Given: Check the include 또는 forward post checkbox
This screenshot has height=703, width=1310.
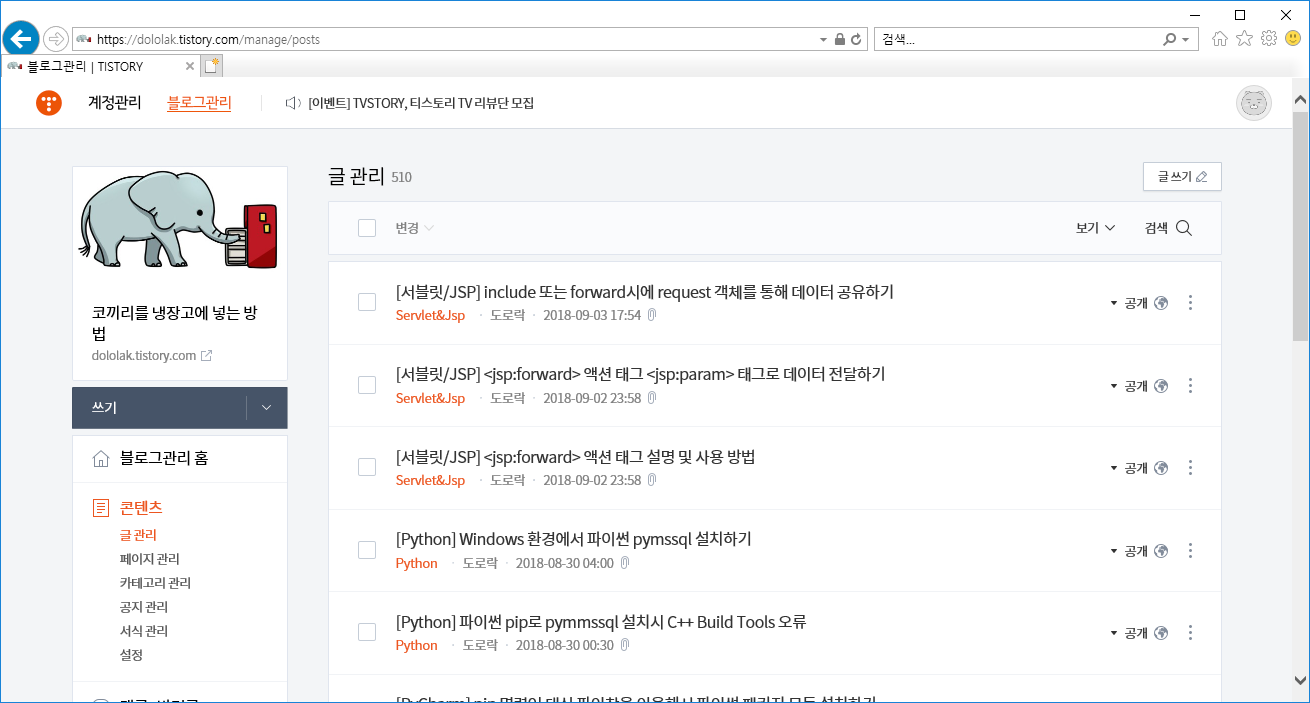Looking at the screenshot, I should 367,302.
